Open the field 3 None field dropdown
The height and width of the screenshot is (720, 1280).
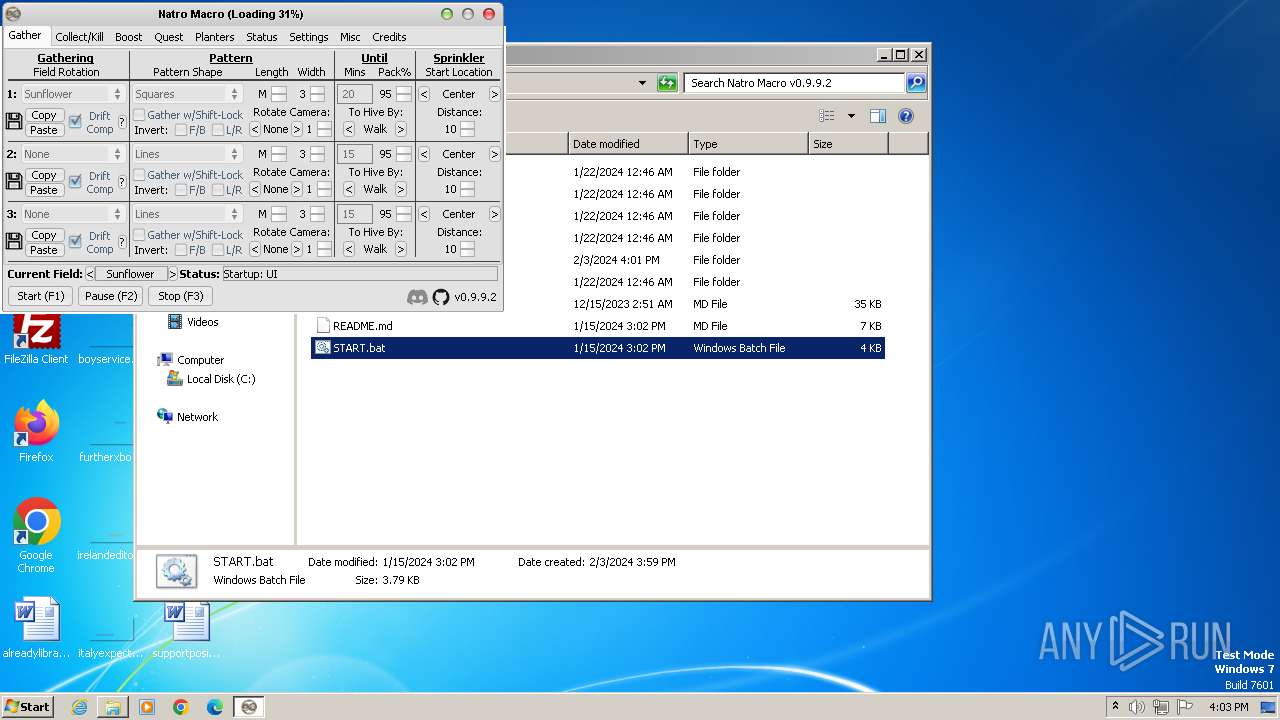[x=73, y=214]
